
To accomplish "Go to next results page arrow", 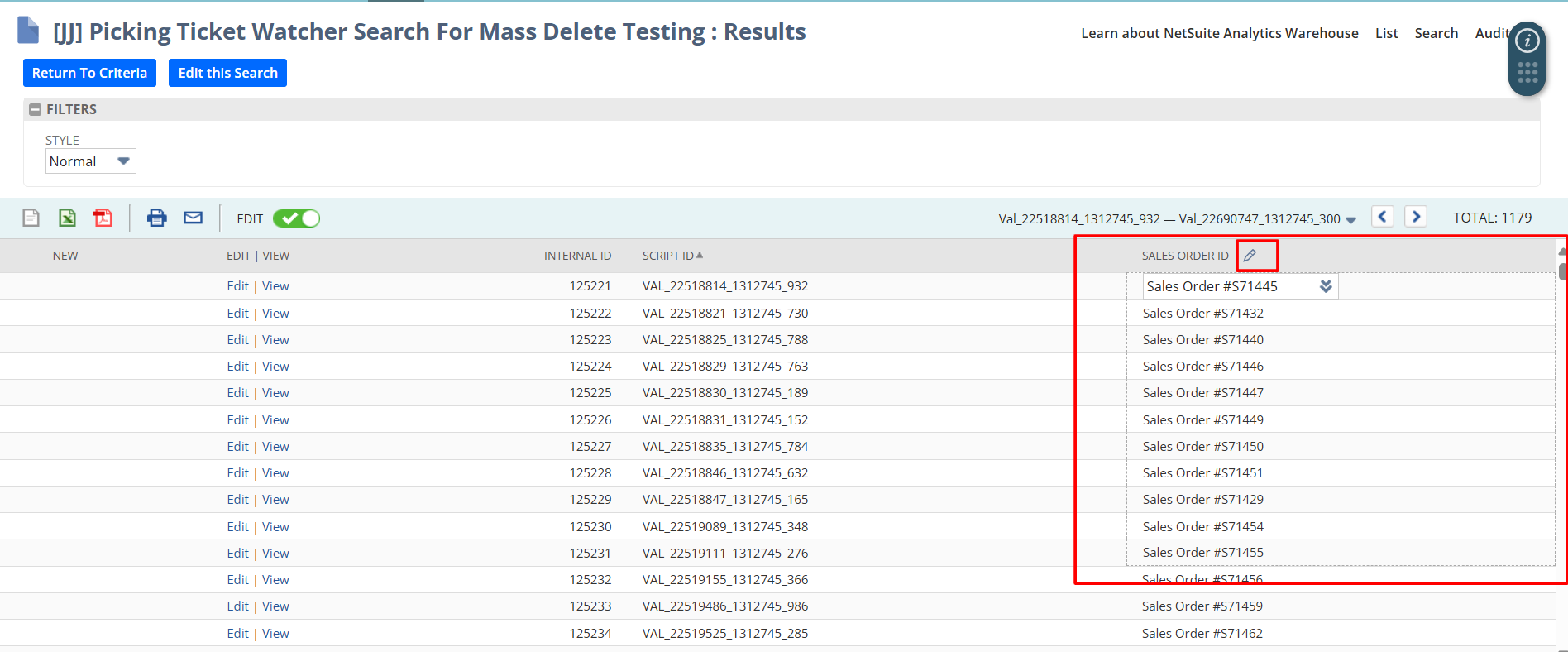I will click(x=1416, y=217).
